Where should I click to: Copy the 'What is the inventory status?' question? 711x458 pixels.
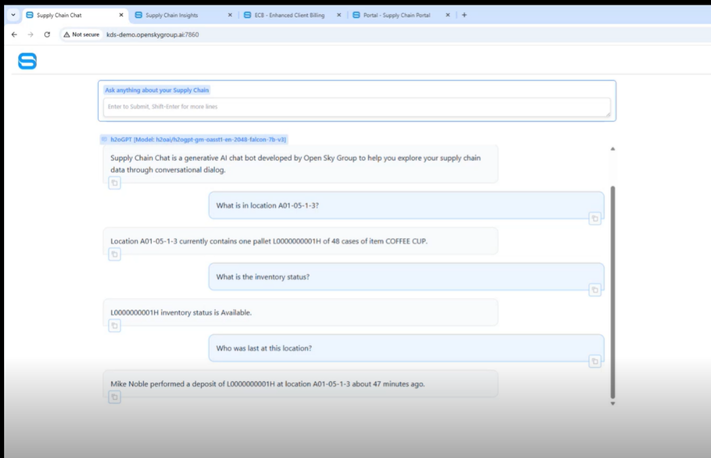point(594,290)
